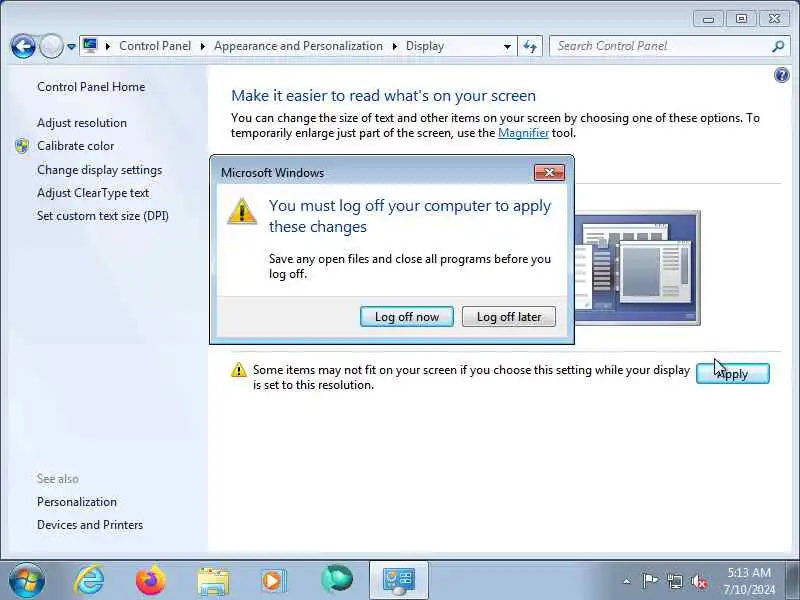Click the network tray icon
The width and height of the screenshot is (800, 600).
[x=674, y=581]
